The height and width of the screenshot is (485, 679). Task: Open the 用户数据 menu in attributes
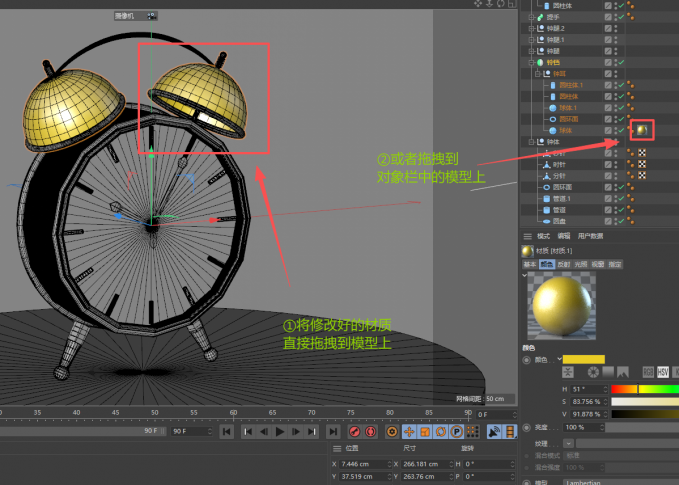pos(590,235)
